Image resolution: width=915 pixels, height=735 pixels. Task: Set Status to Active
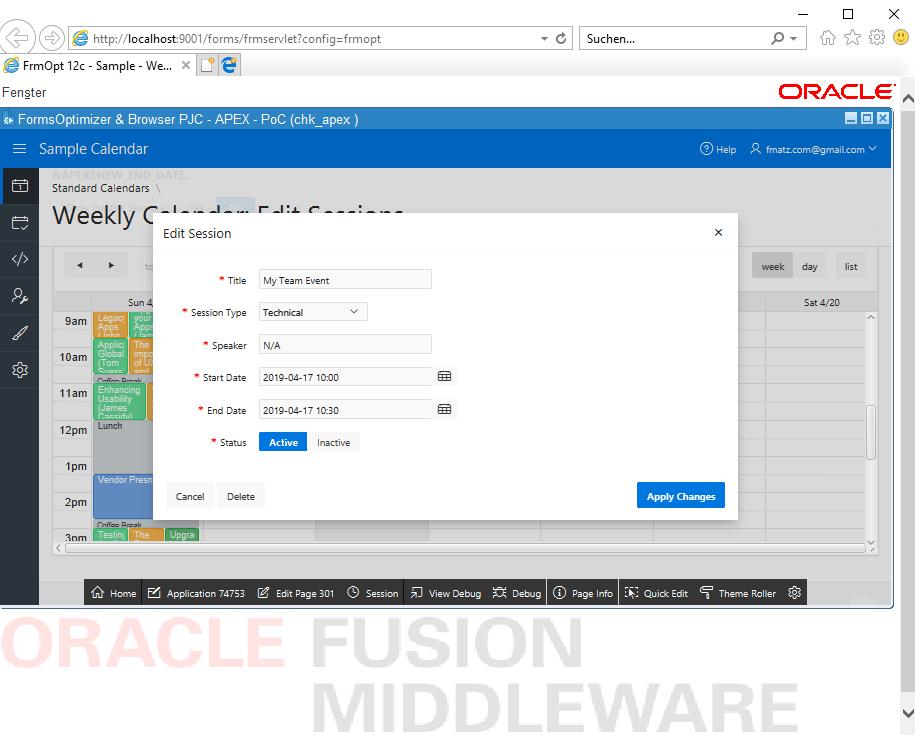283,443
